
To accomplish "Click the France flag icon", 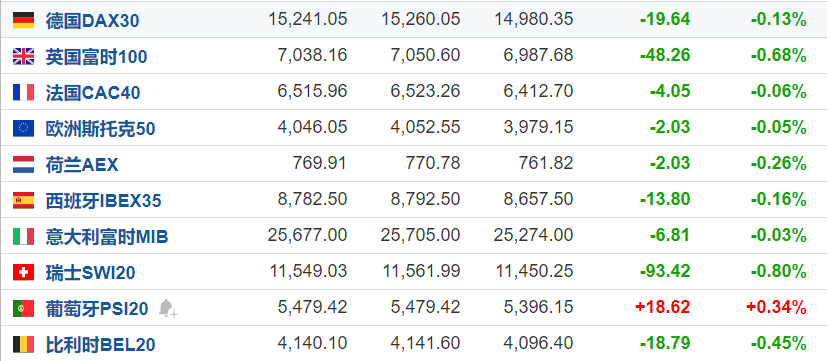I will [23, 92].
